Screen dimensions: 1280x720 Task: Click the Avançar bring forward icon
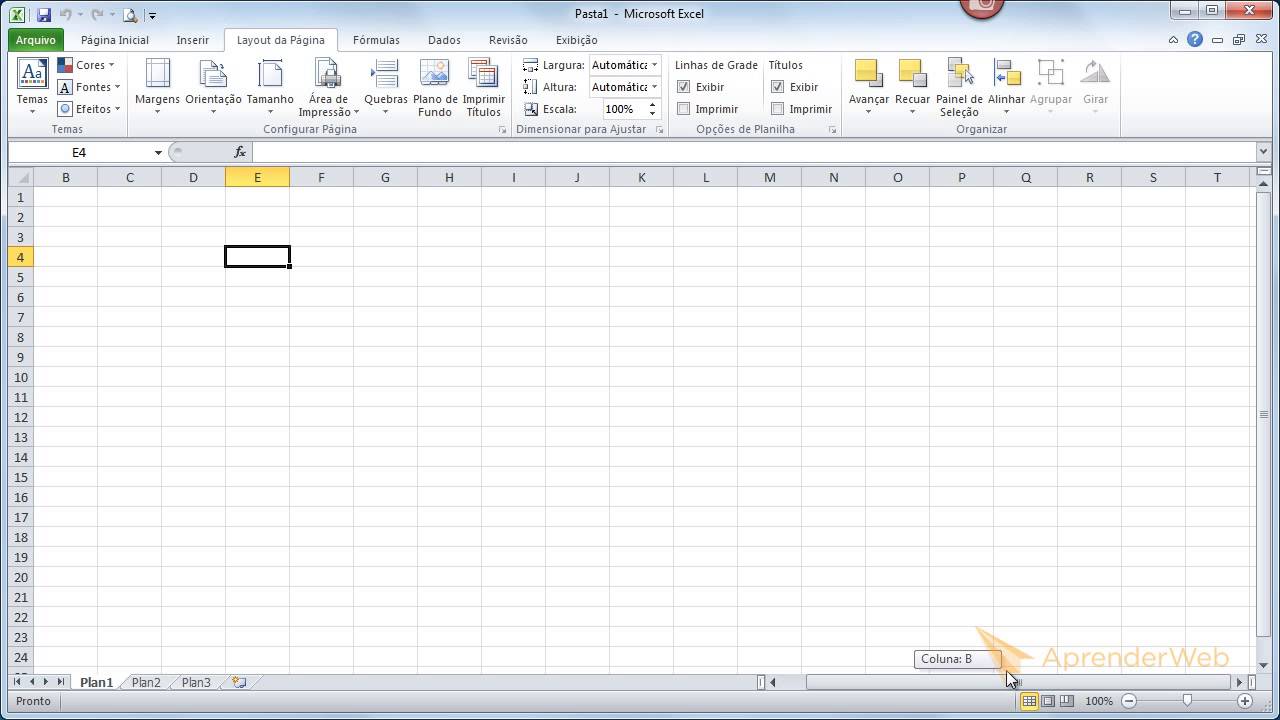(868, 73)
